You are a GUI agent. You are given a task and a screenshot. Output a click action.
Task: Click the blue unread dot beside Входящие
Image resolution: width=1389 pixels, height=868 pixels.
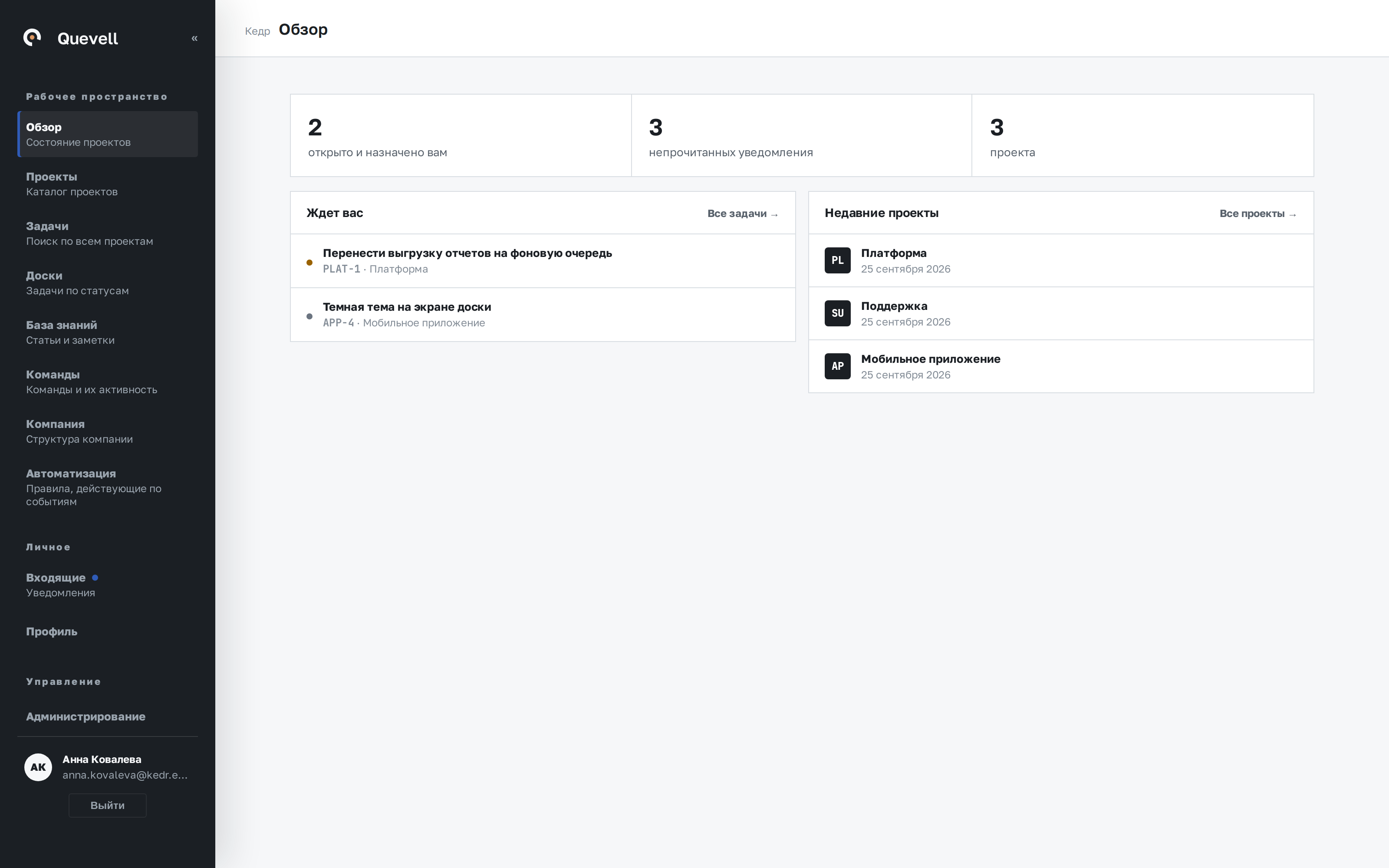tap(95, 578)
